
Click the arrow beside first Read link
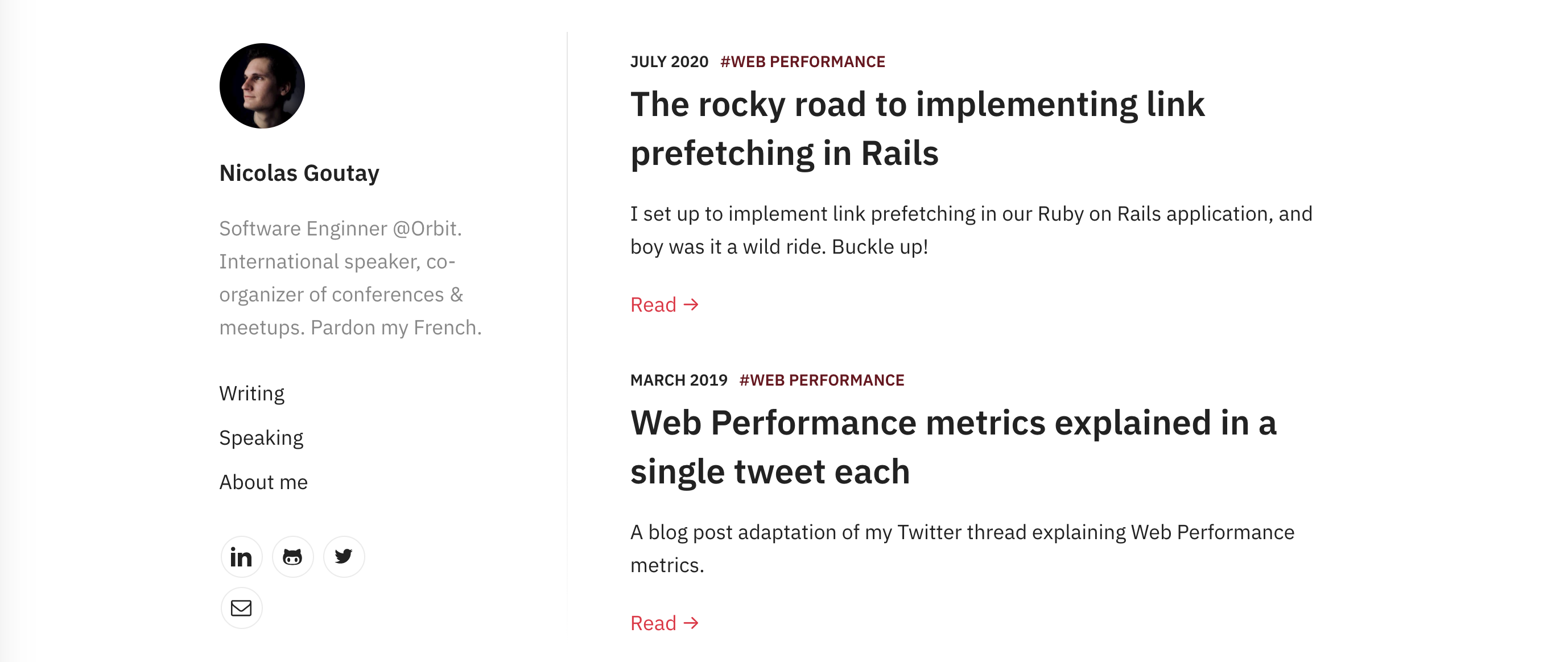(x=691, y=305)
